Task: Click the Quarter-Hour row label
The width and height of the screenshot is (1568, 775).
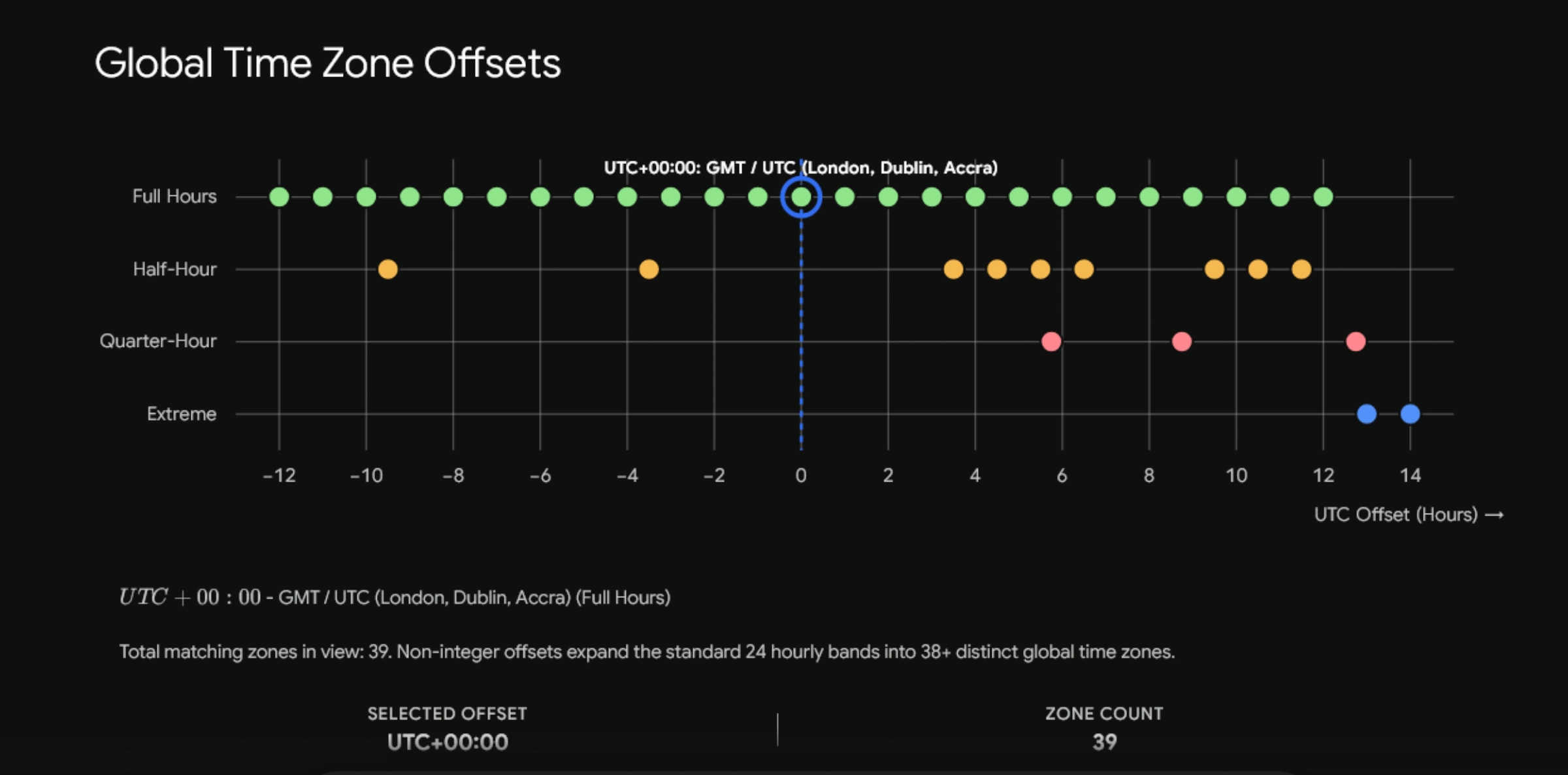Action: tap(158, 341)
